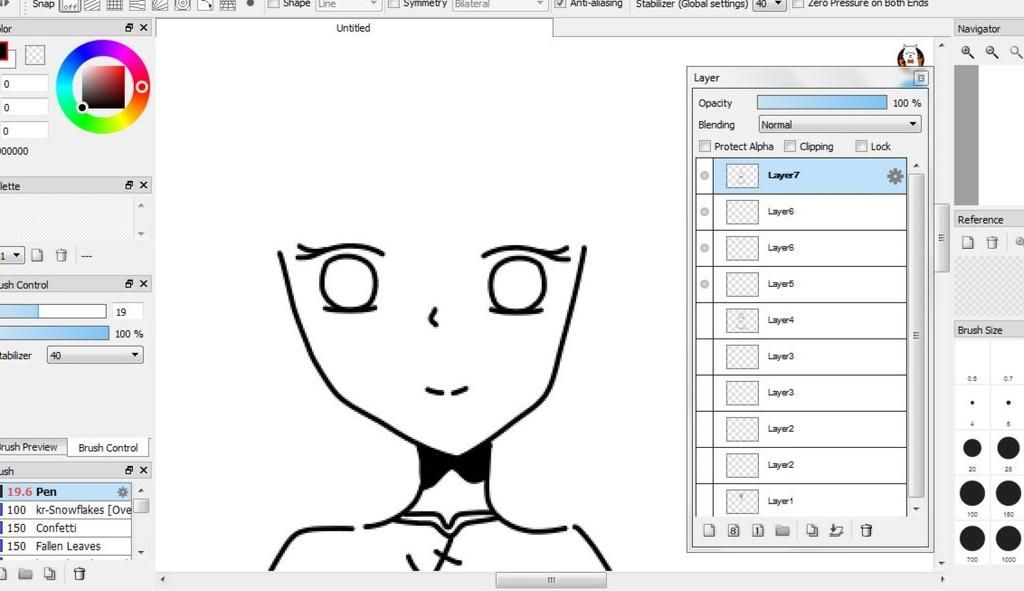Check Protect Alpha in Layer panel

tap(705, 146)
